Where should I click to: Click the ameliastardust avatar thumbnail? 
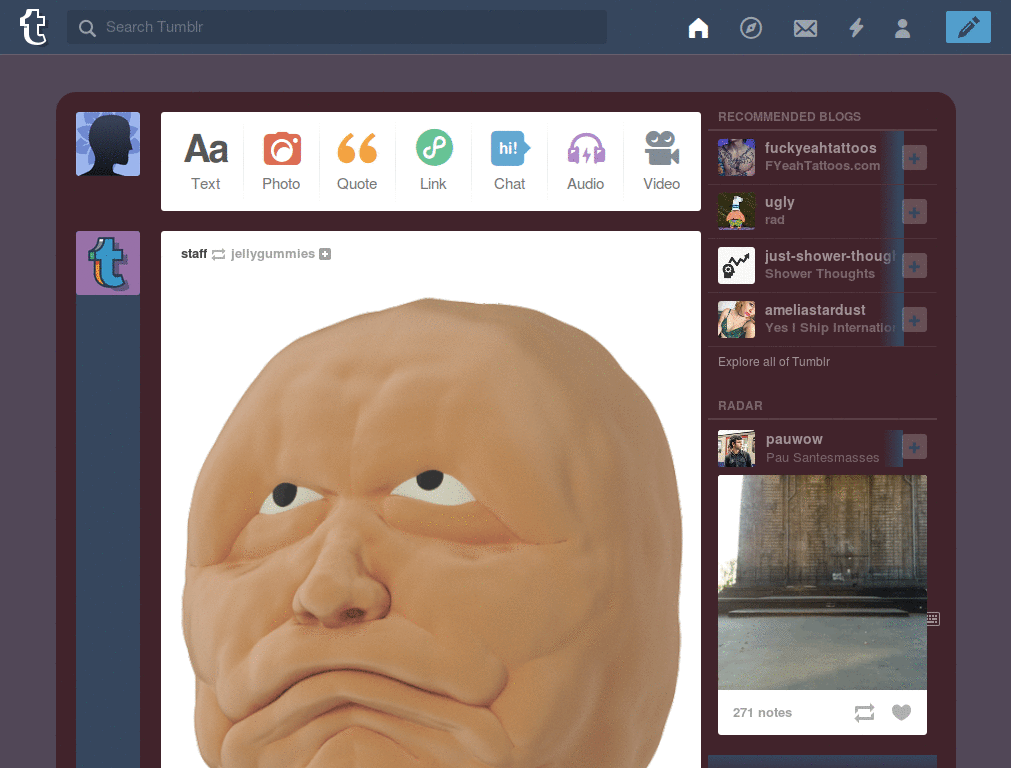736,319
